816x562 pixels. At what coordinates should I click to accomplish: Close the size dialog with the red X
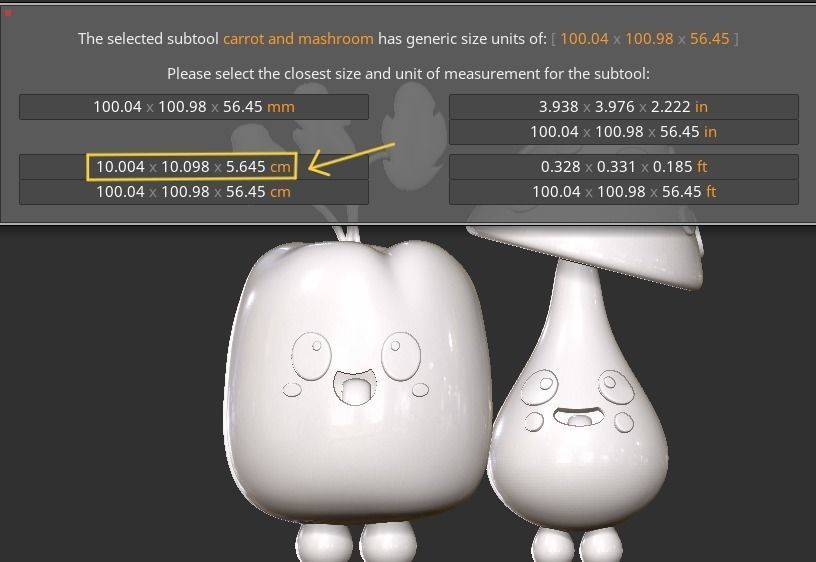[x=8, y=12]
